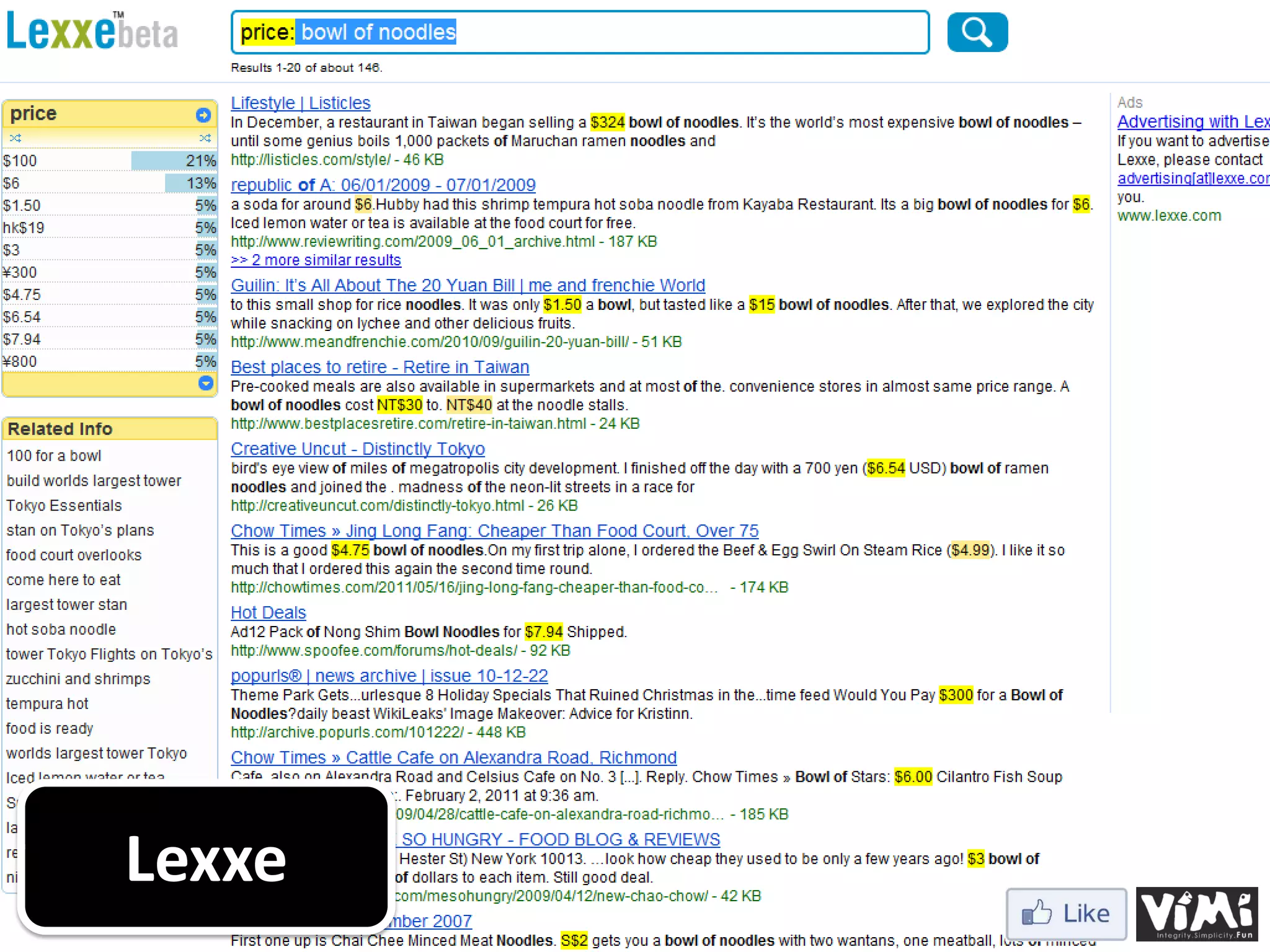Image resolution: width=1270 pixels, height=952 pixels.
Task: Expand the price list with down arrow
Action: click(x=206, y=383)
